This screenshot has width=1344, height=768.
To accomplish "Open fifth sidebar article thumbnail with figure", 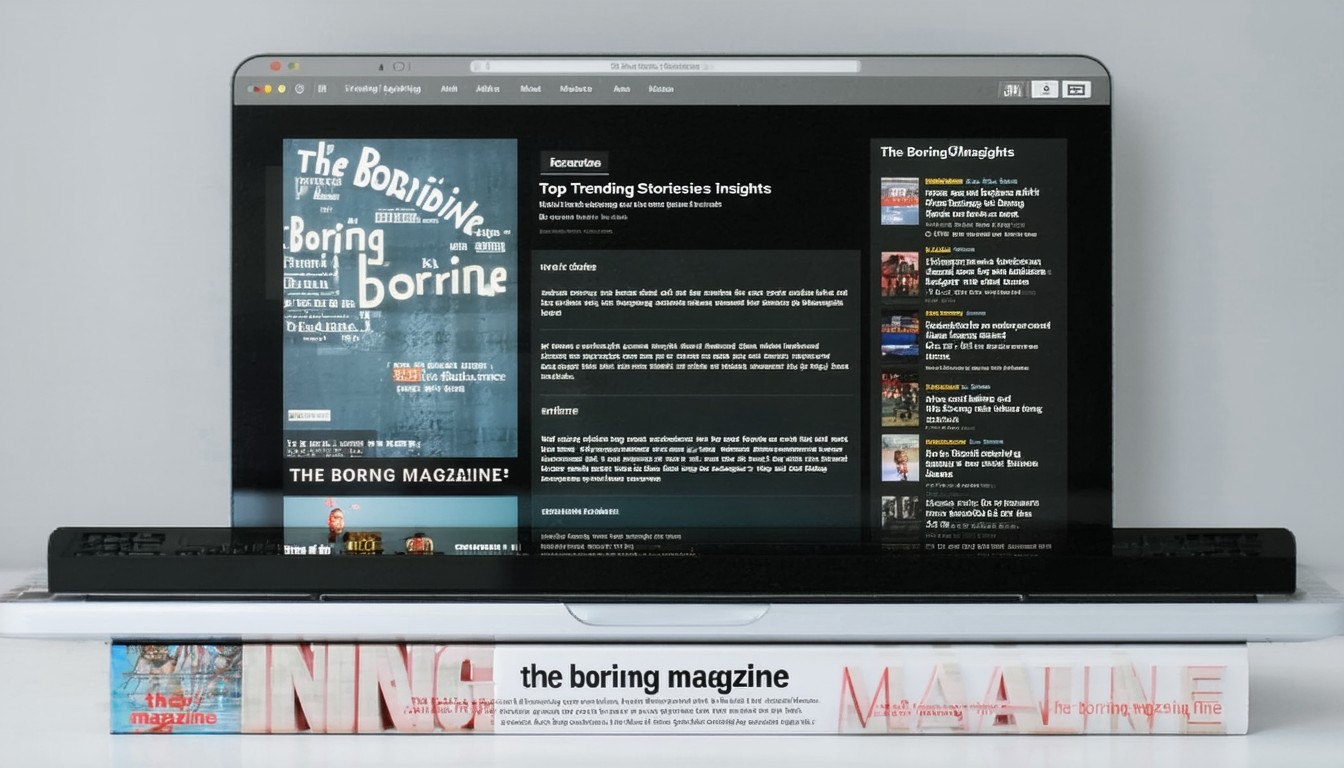I will click(x=899, y=457).
